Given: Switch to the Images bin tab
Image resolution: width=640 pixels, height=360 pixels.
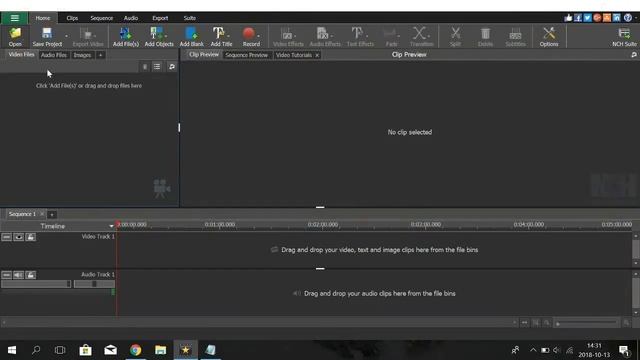Looking at the screenshot, I should coord(82,55).
